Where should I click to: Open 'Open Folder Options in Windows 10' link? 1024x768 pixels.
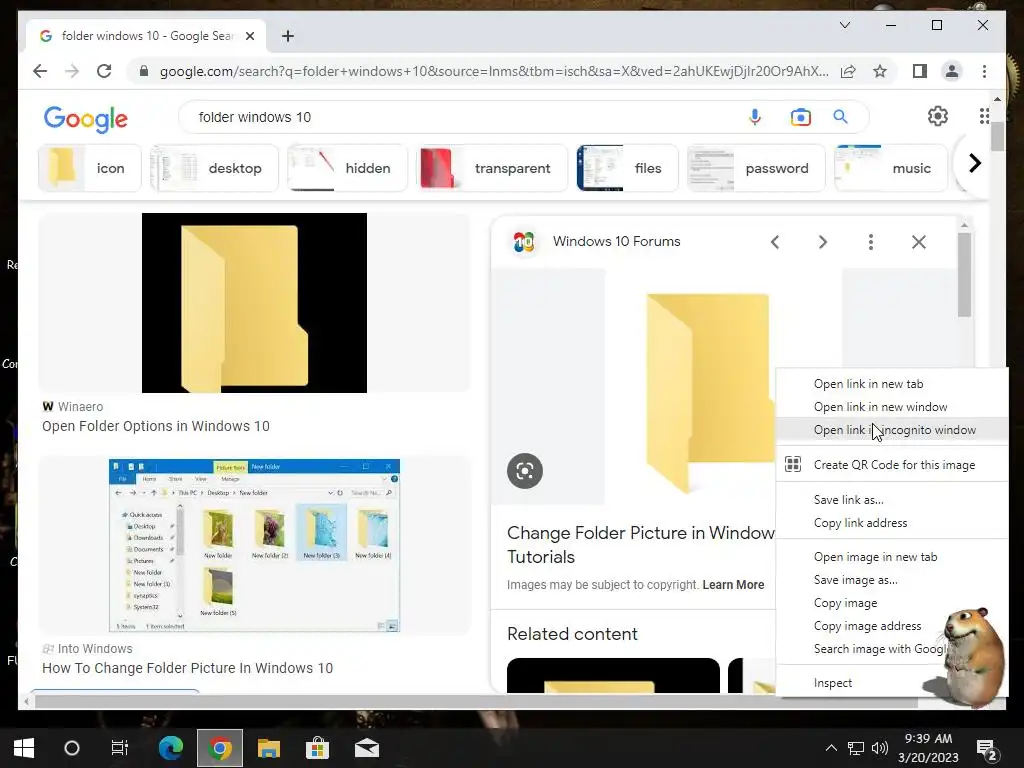[x=155, y=426]
